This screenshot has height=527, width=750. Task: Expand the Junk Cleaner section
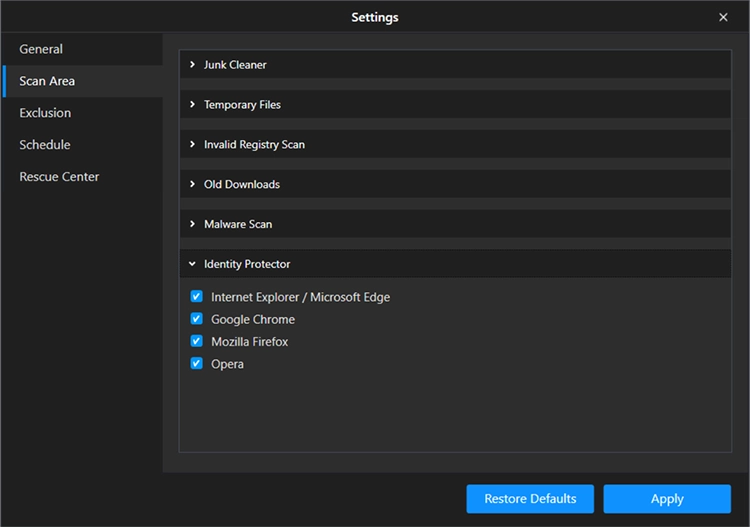(235, 65)
